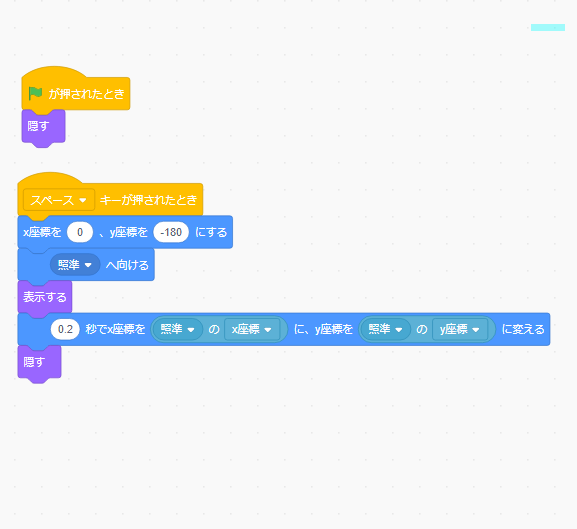
Task: Open the y座標 property dropdown
Action: click(x=460, y=329)
